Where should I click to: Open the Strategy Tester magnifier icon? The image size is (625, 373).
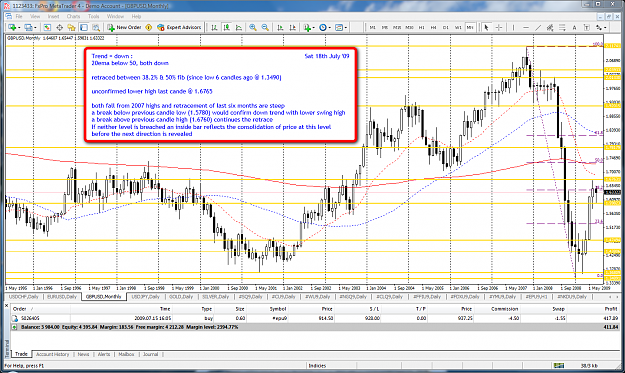[x=96, y=27]
